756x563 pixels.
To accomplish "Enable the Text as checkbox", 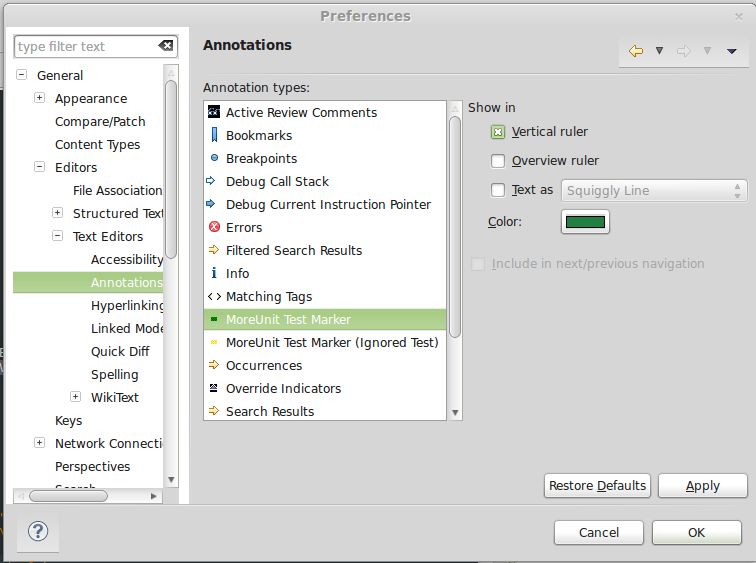I will 498,190.
